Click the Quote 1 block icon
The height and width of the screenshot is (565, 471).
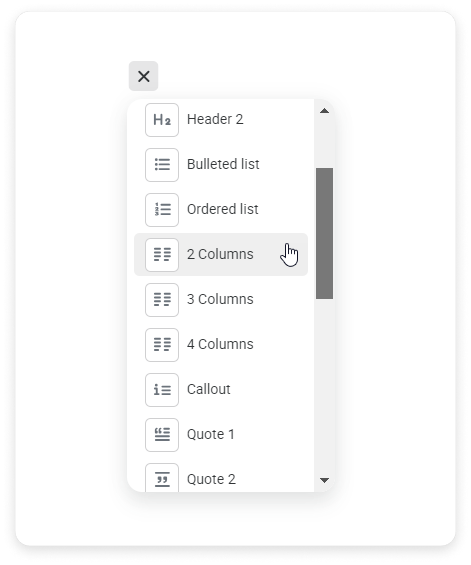(x=162, y=435)
